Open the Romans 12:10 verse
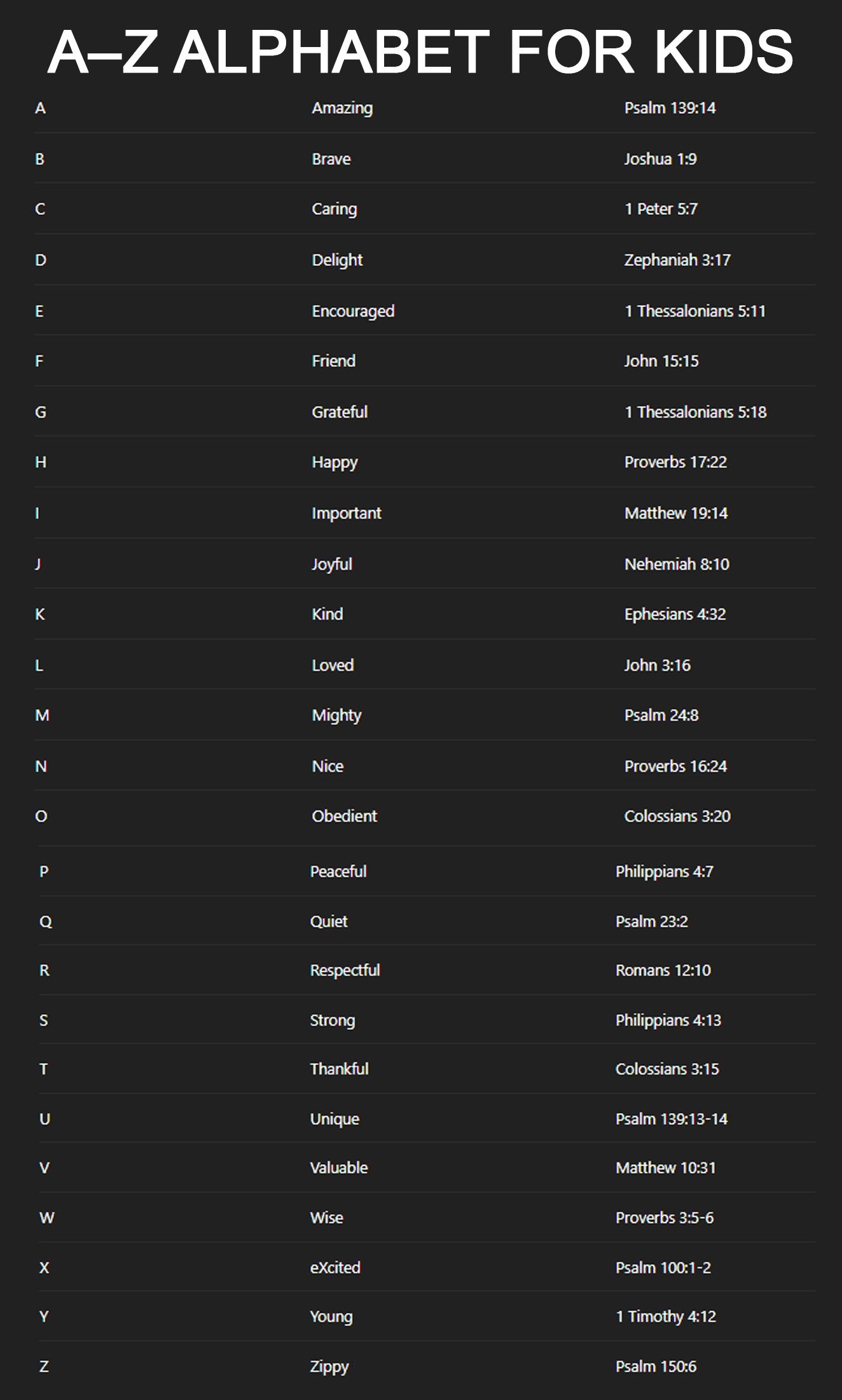 pyautogui.click(x=663, y=970)
